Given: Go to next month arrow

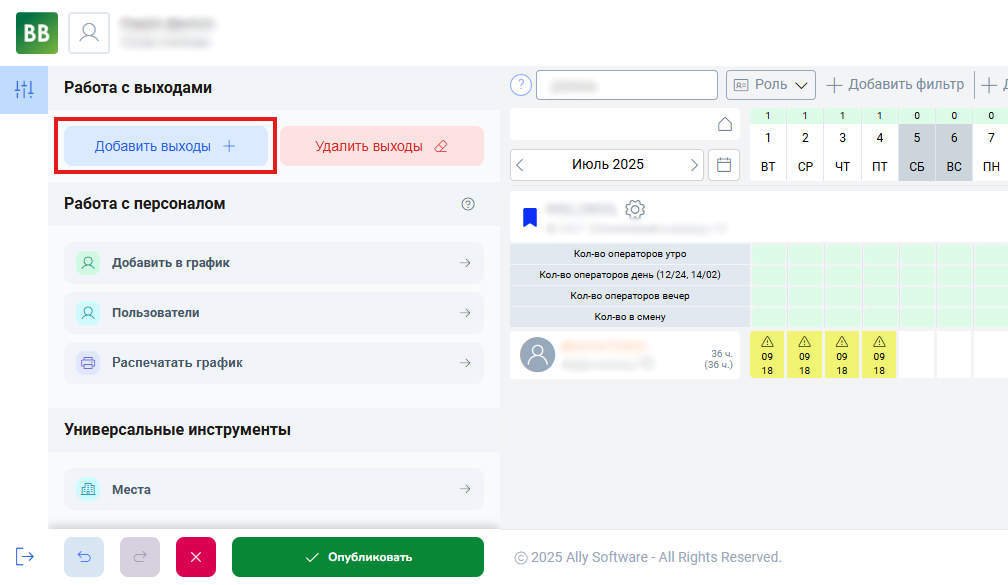Looking at the screenshot, I should [694, 164].
